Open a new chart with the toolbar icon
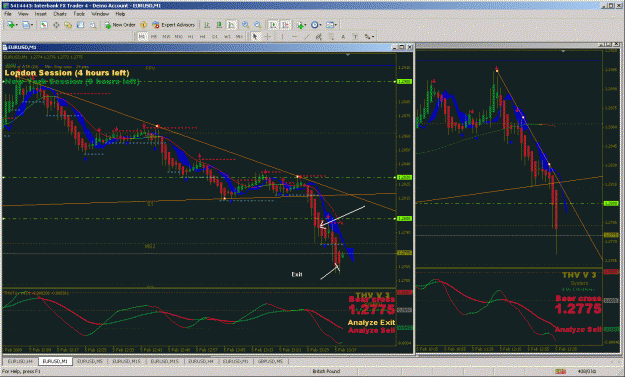Viewport: 625px width, 377px height. [x=11, y=25]
